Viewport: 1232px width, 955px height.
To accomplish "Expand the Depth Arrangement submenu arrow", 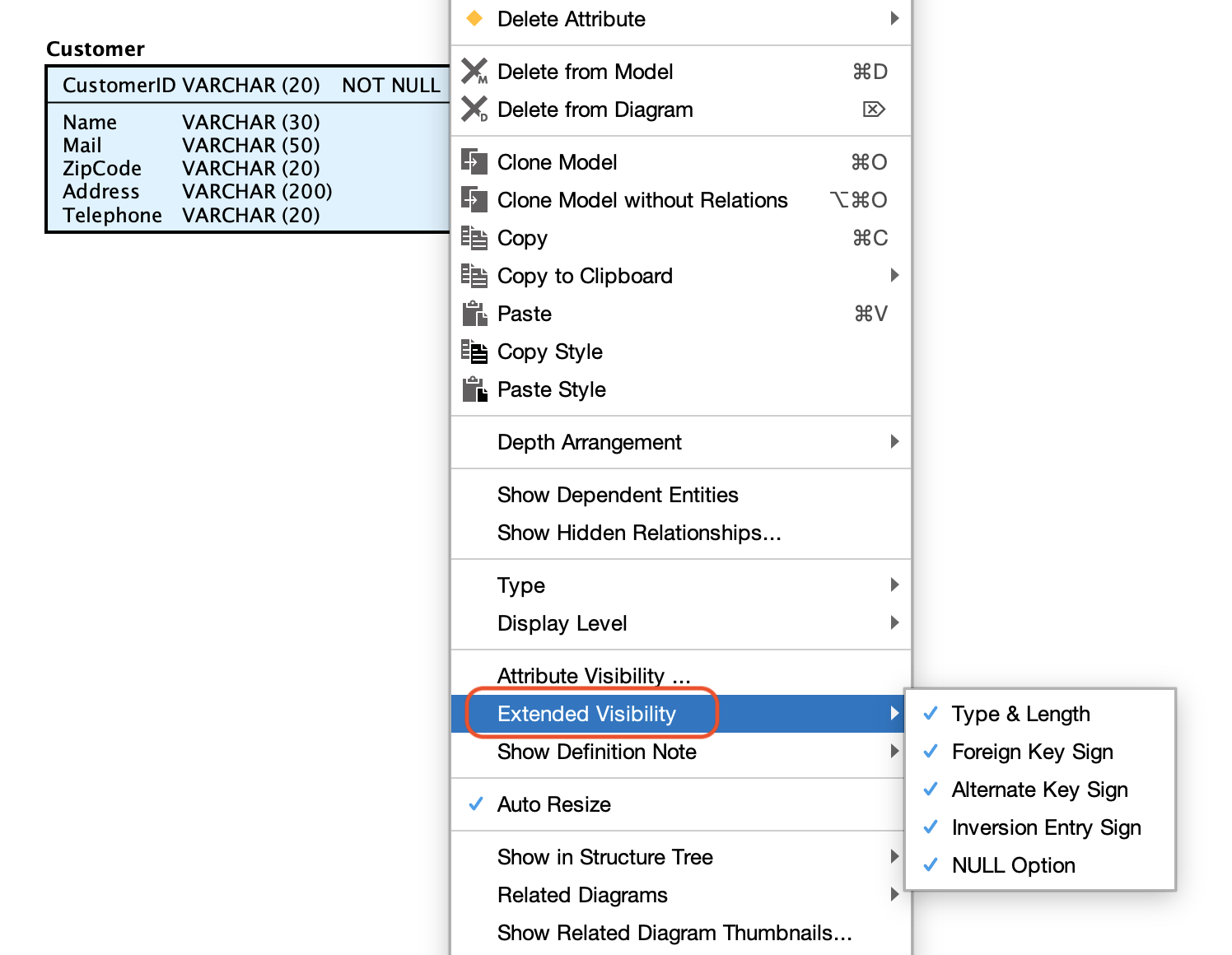I will (x=894, y=441).
